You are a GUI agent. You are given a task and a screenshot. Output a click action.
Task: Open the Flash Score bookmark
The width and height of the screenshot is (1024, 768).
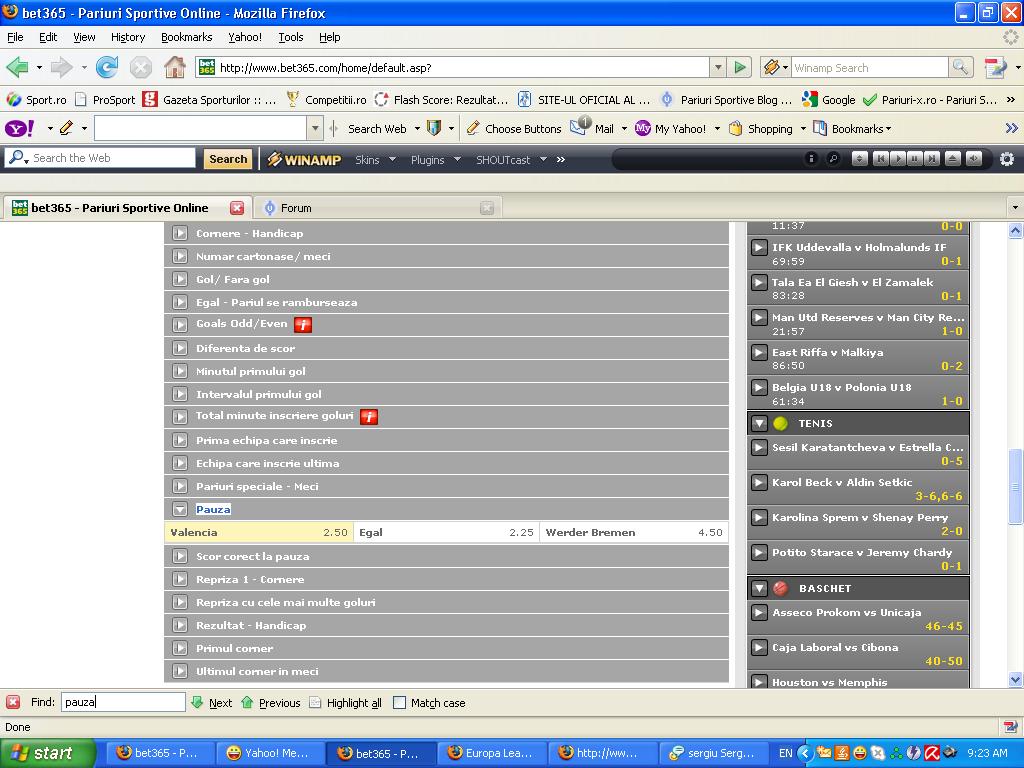(441, 100)
